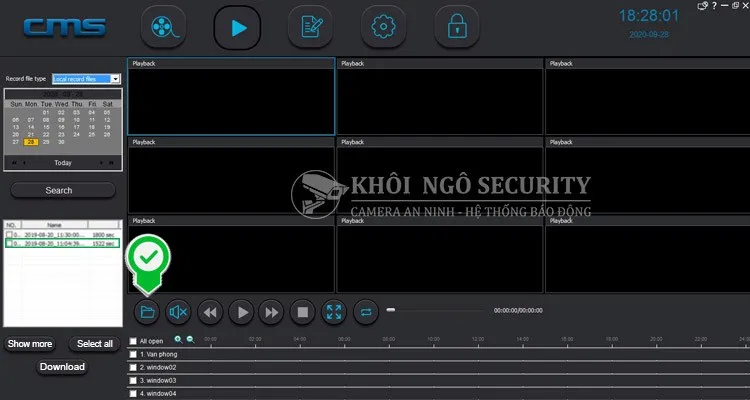The image size is (750, 400).
Task: Enable the 4. window04 channel checkbox
Action: coord(133,393)
